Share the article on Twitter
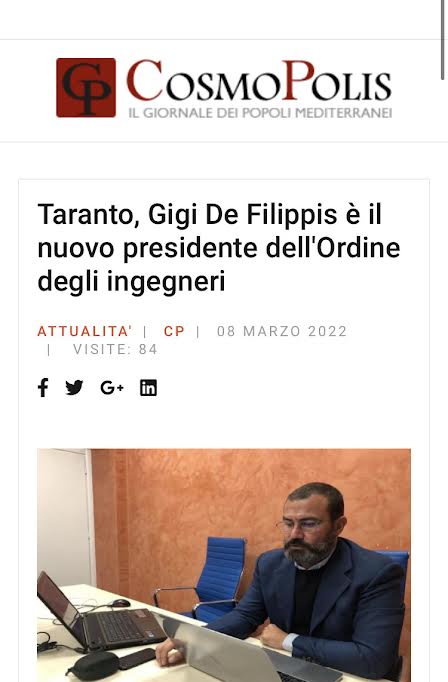Viewport: 448px width, 682px height. (x=74, y=387)
